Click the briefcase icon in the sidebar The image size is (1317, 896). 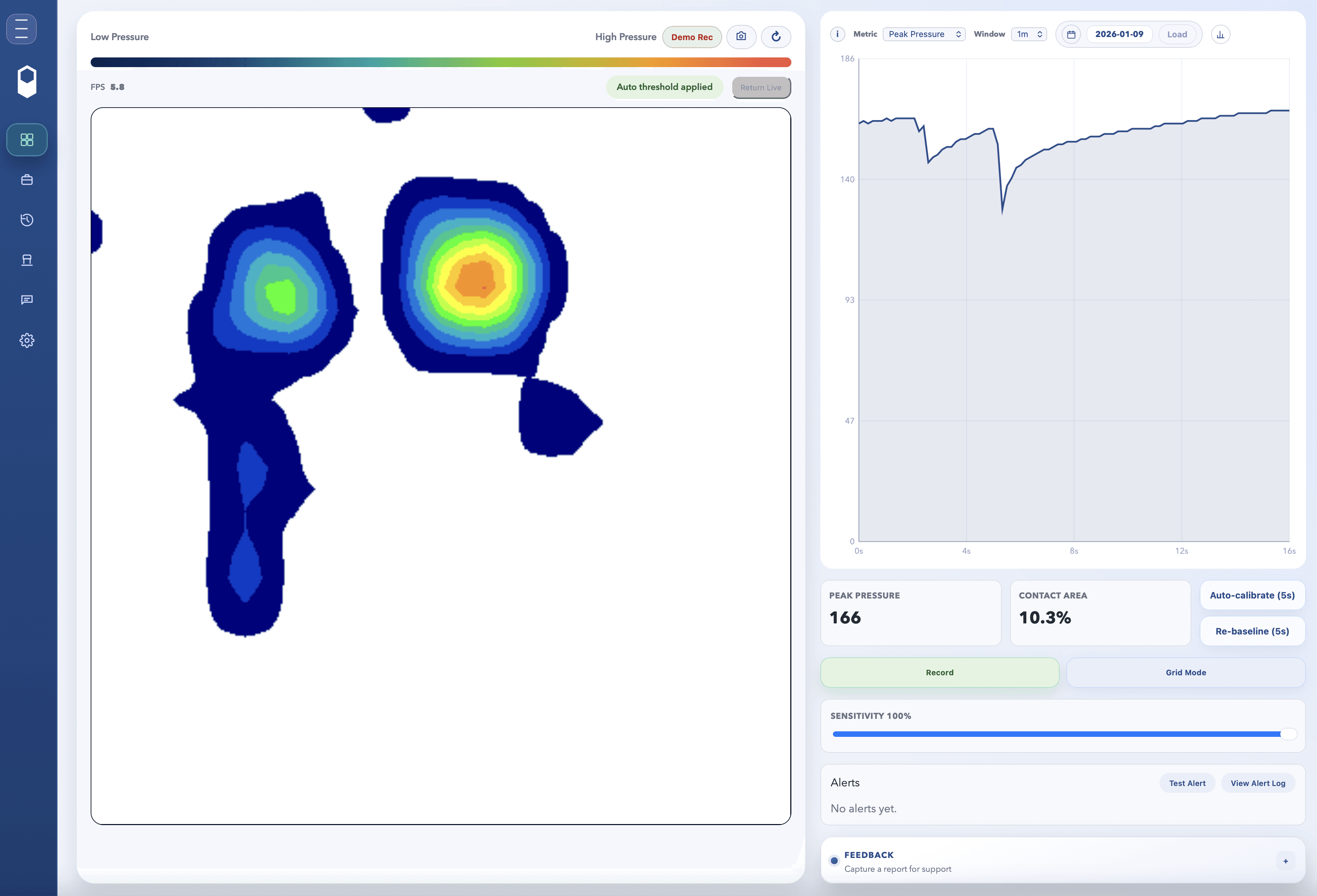pos(27,180)
